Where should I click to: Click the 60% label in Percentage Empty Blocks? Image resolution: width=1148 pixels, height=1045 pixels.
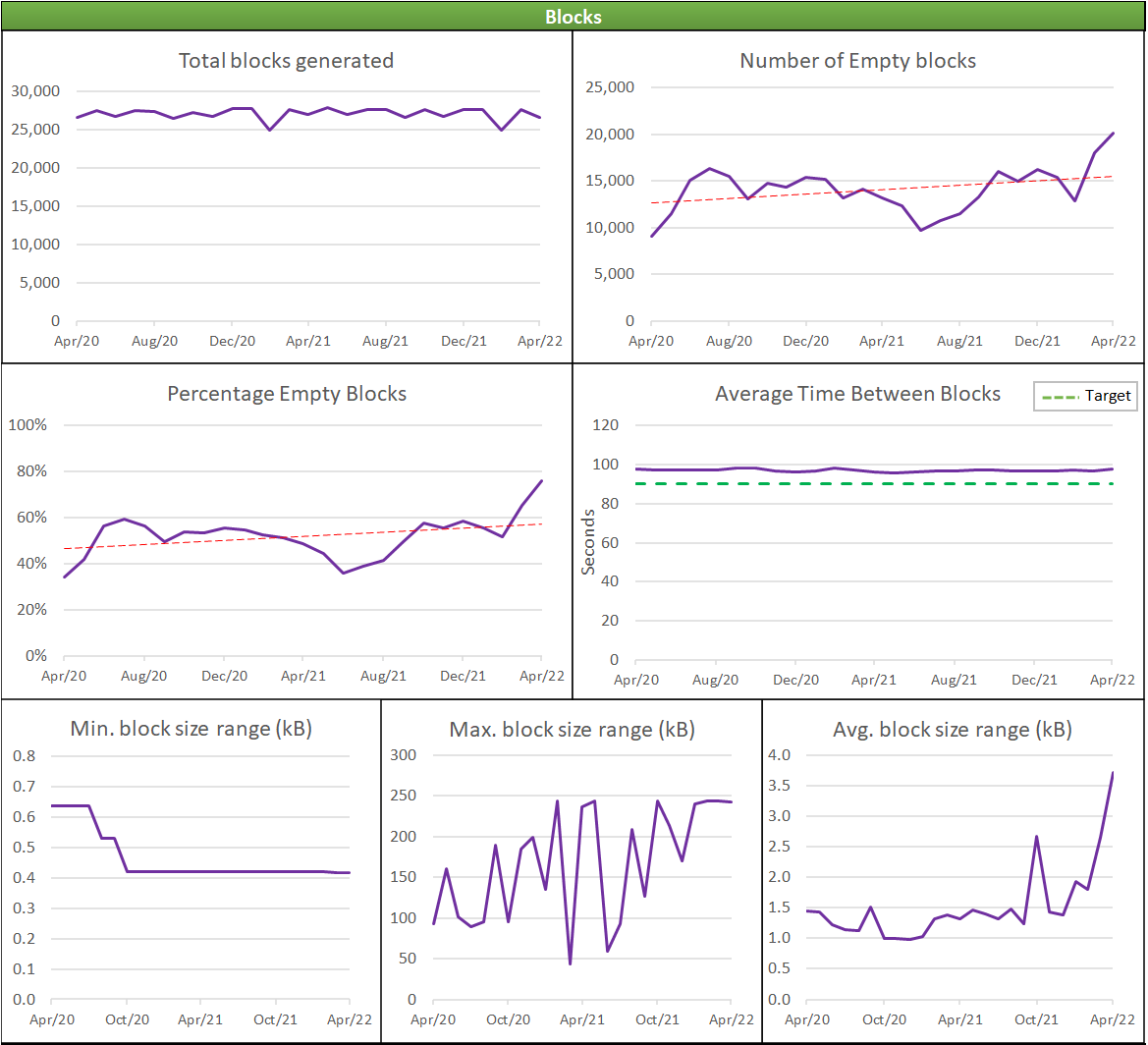[31, 518]
